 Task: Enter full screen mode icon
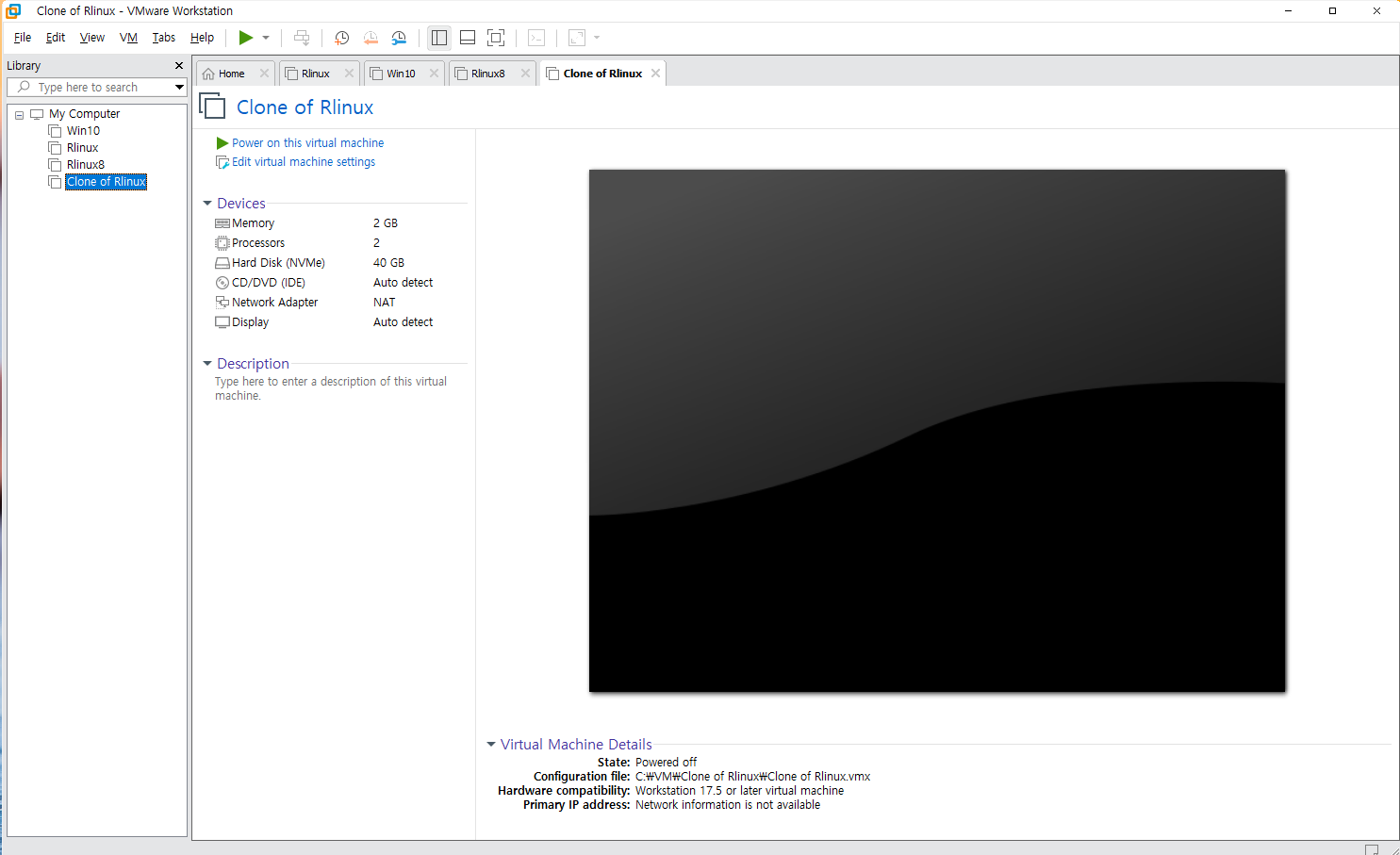[496, 38]
